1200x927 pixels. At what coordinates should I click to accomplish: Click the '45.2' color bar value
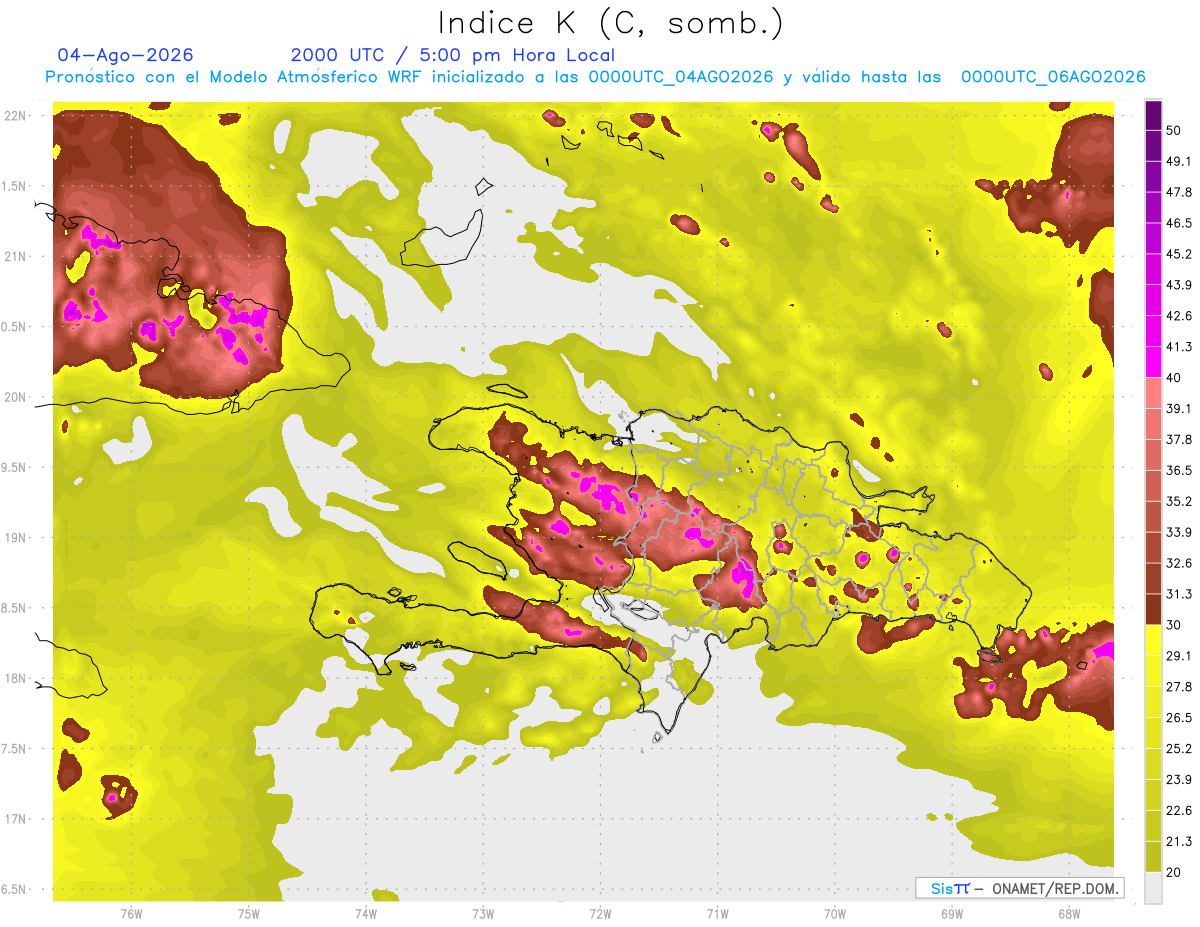point(1179,254)
